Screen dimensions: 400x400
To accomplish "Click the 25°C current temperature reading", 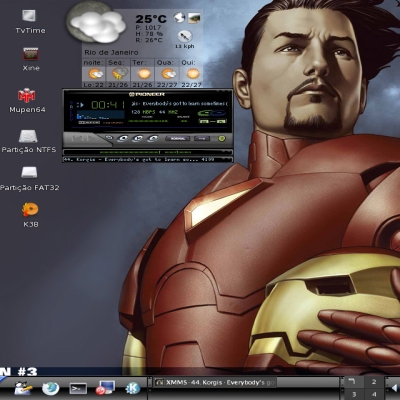I will [151, 19].
